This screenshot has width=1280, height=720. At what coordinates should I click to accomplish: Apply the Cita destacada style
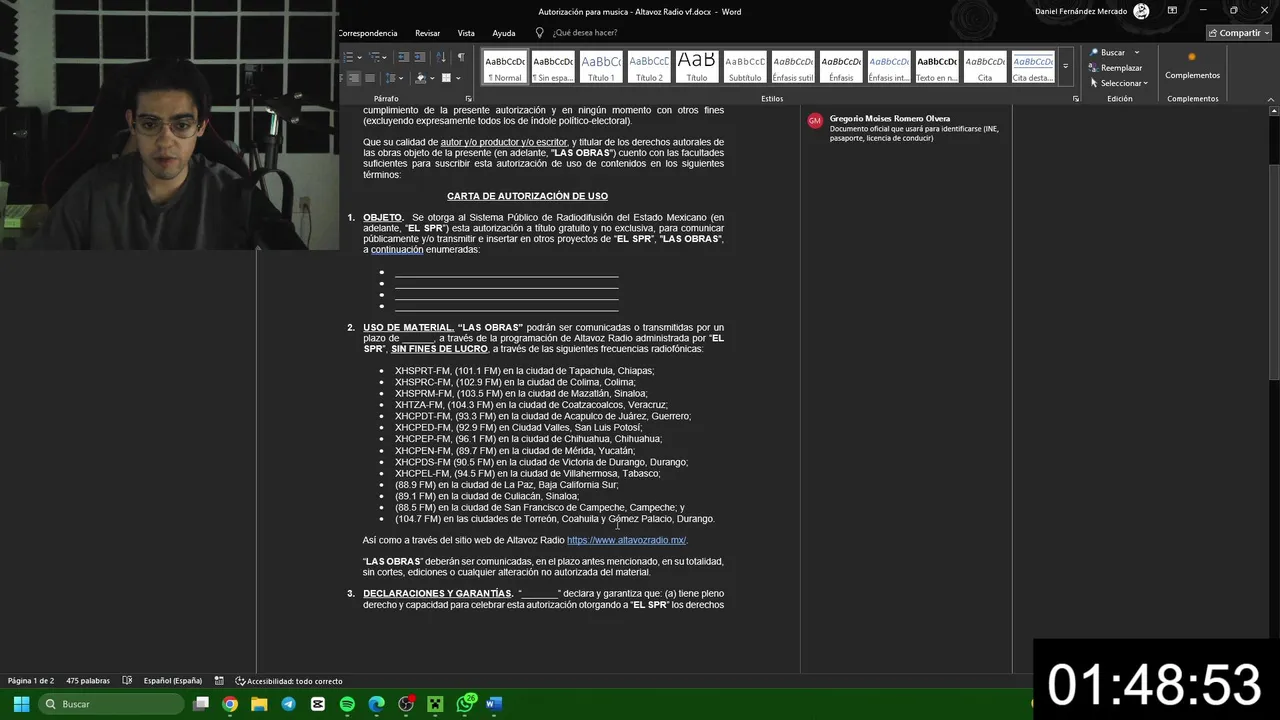point(1033,67)
